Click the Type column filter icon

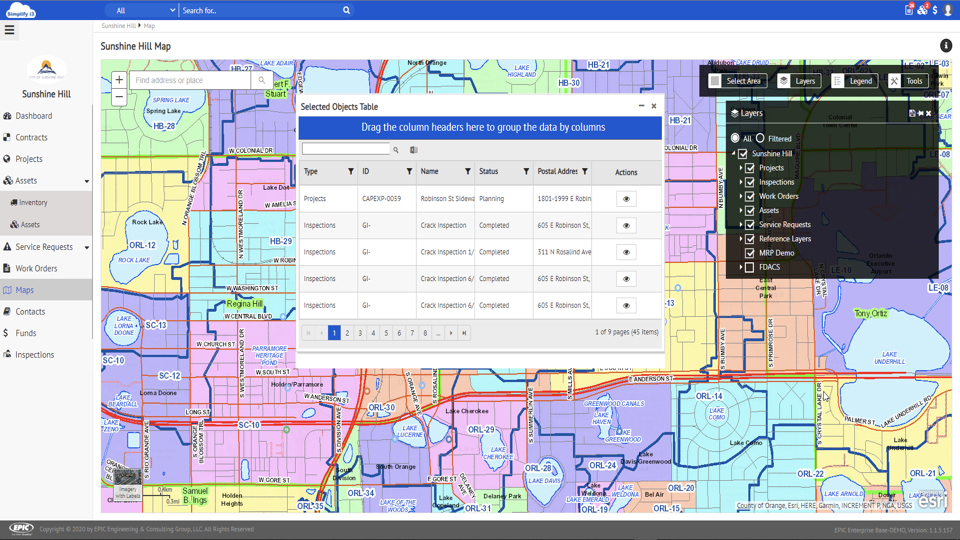tap(351, 172)
